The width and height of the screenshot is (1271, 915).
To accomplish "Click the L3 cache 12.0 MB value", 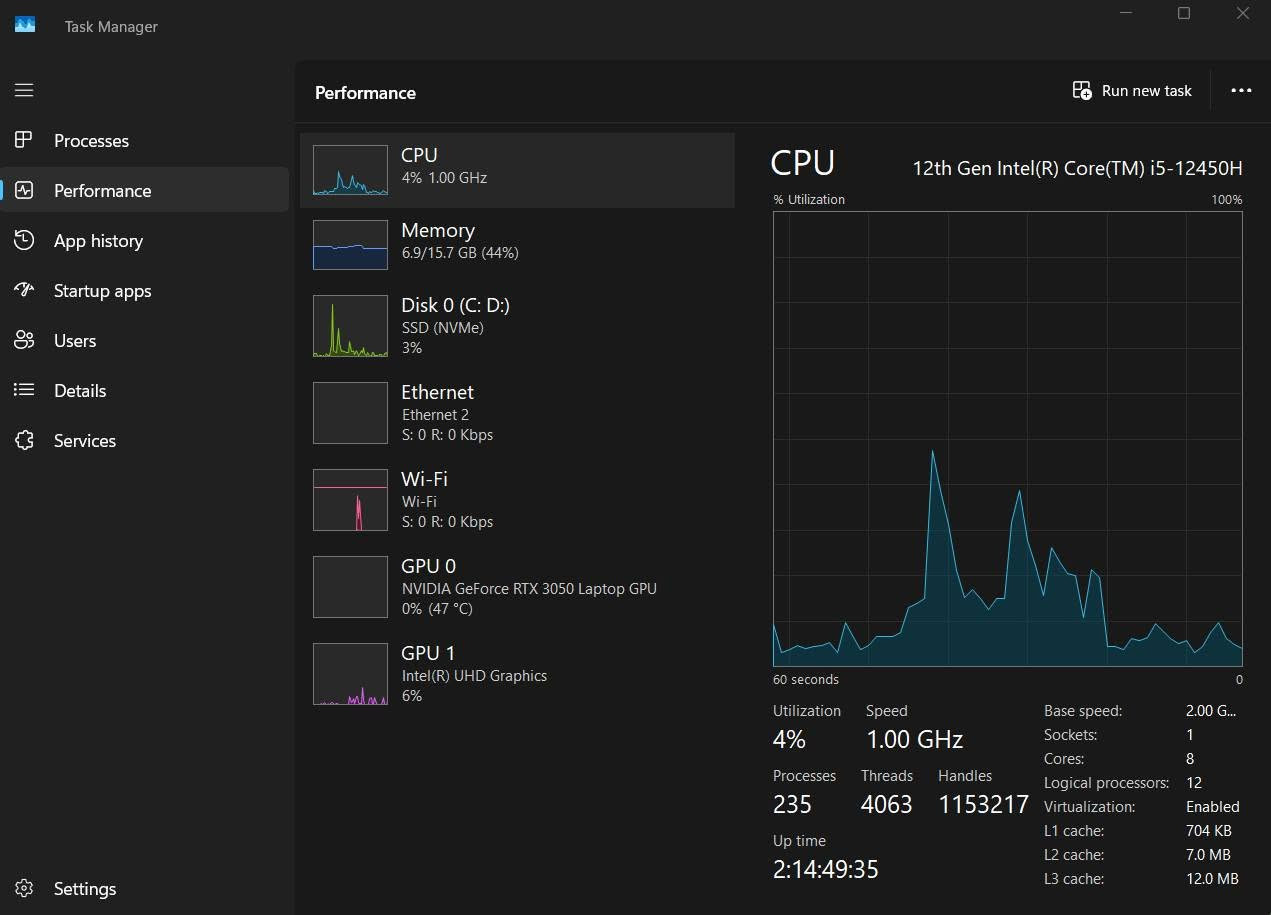I will pos(1212,879).
